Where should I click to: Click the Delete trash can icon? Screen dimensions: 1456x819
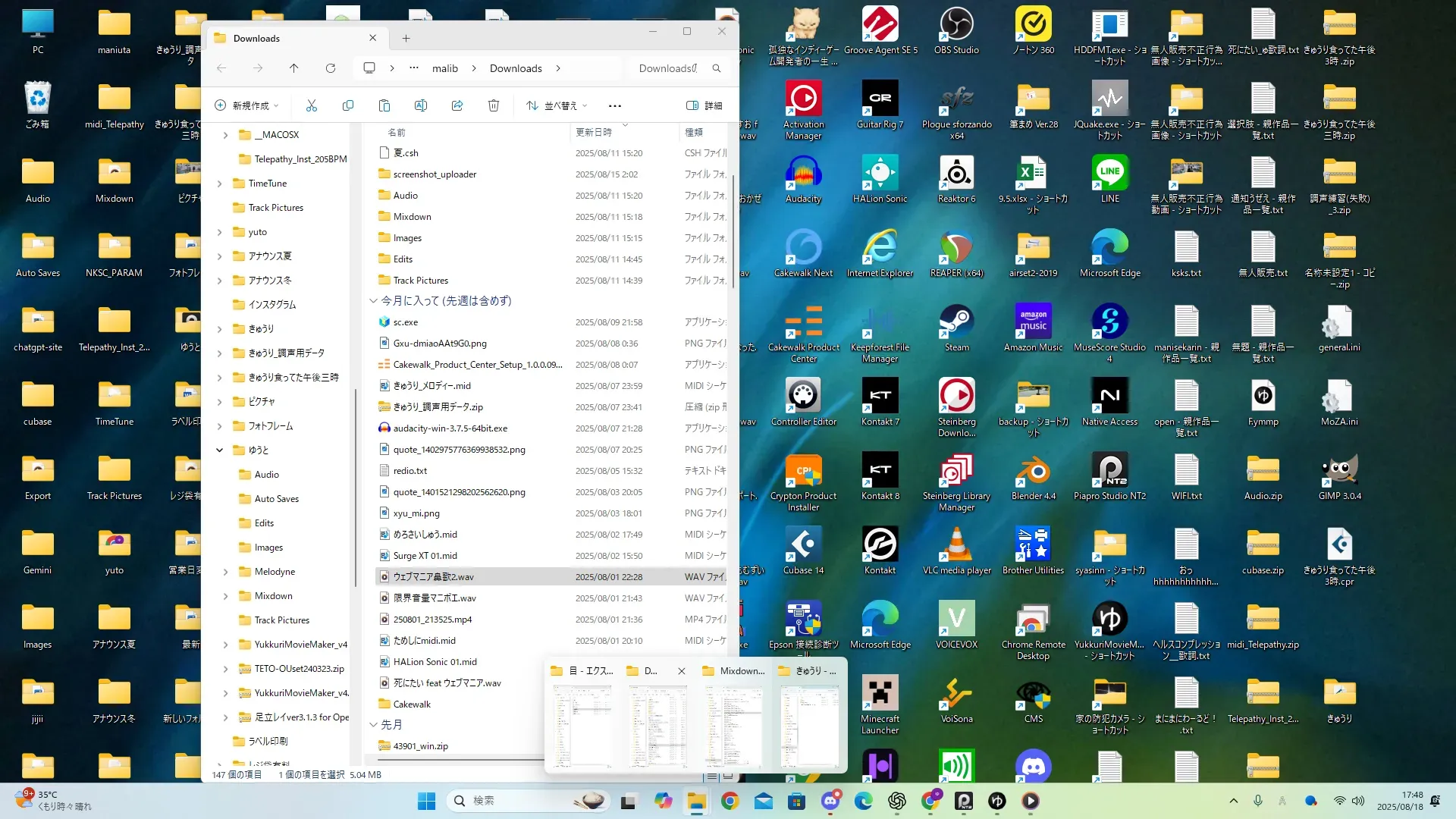[x=494, y=105]
